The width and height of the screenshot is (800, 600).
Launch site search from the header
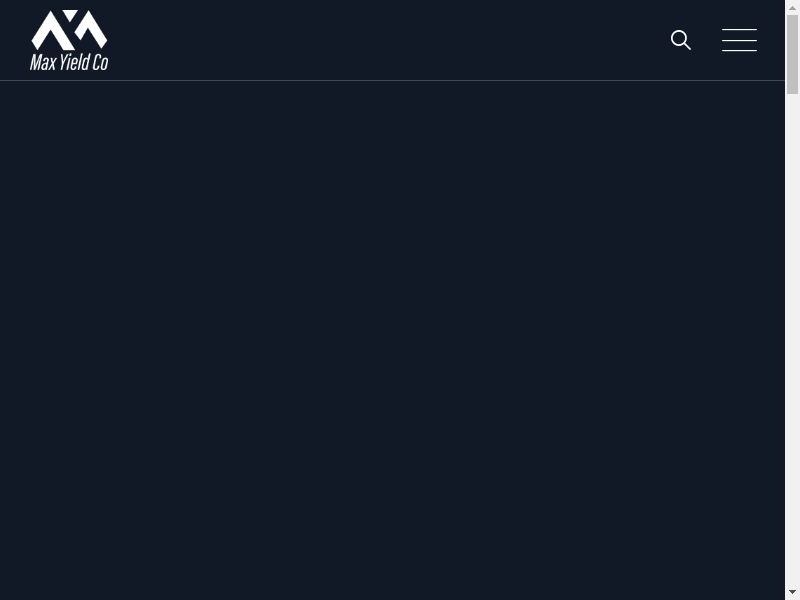pos(681,40)
